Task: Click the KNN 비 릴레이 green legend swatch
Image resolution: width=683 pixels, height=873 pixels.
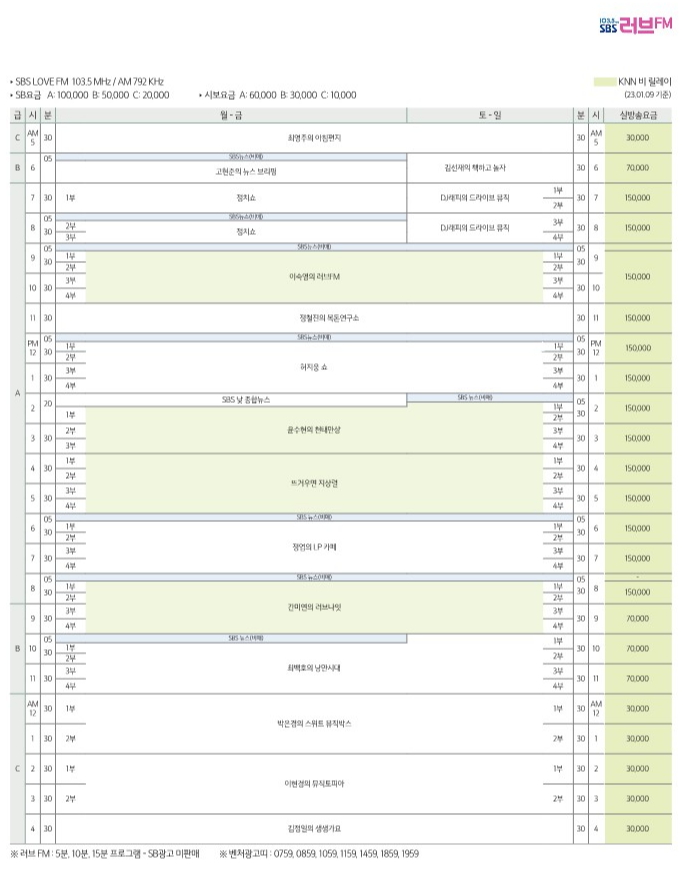Action: tap(605, 82)
